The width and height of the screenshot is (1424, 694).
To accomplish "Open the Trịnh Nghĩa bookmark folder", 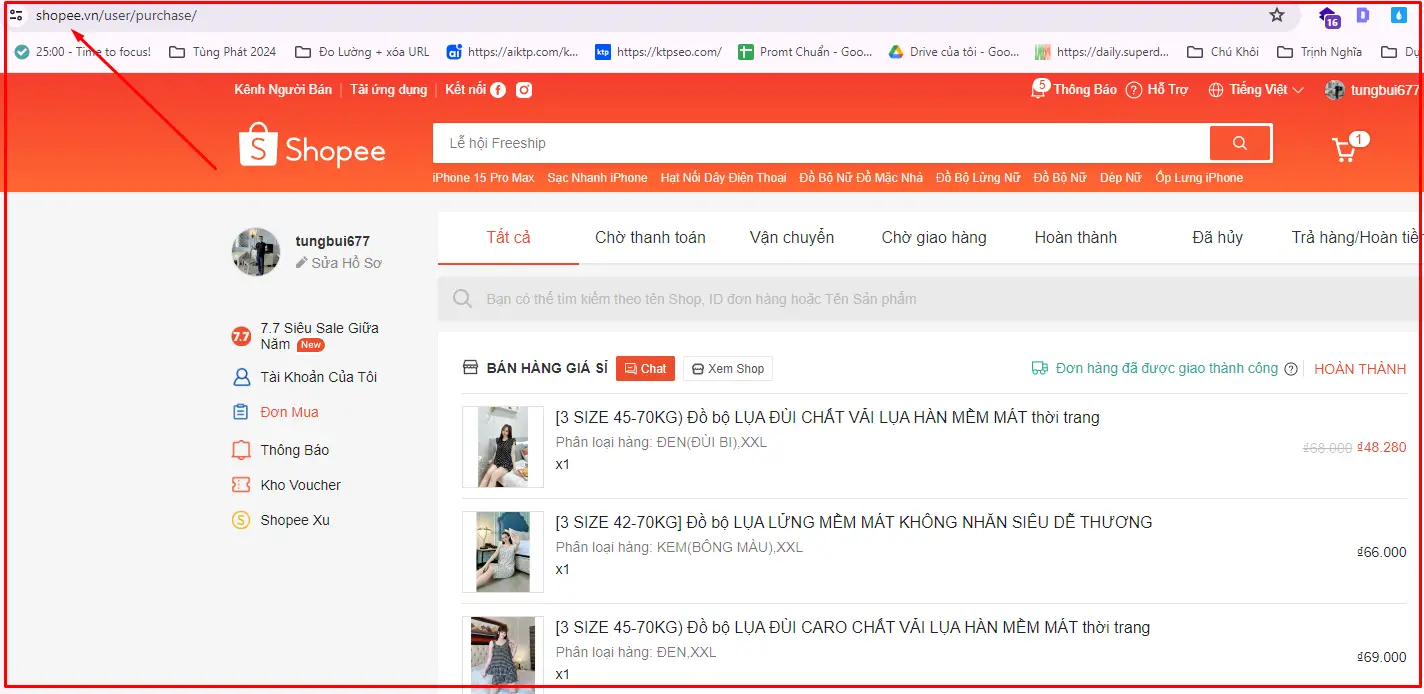I will [x=1319, y=52].
